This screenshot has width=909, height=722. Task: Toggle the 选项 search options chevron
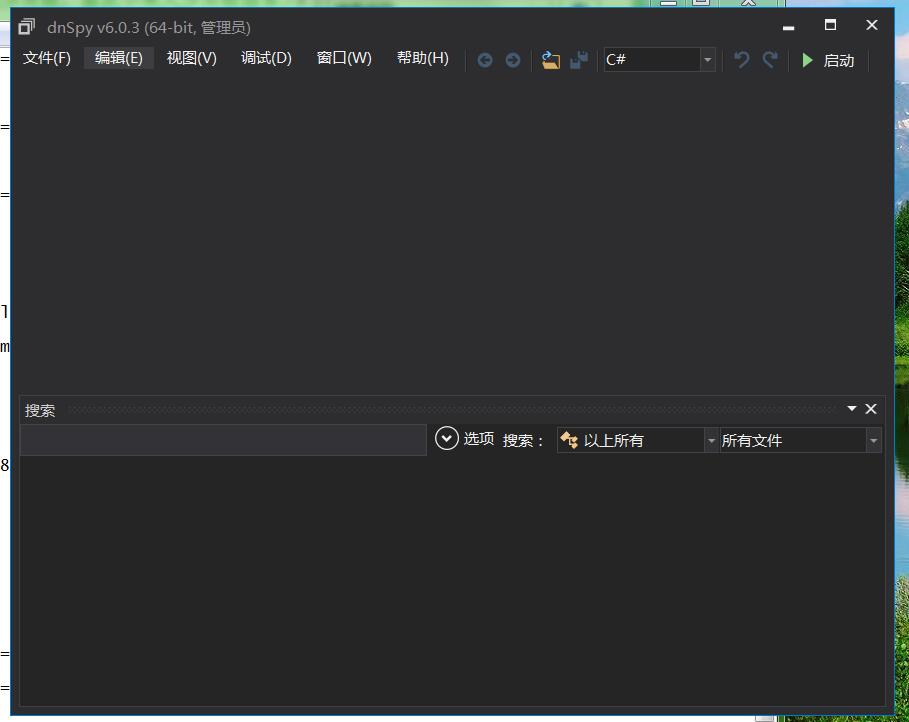[x=447, y=439]
